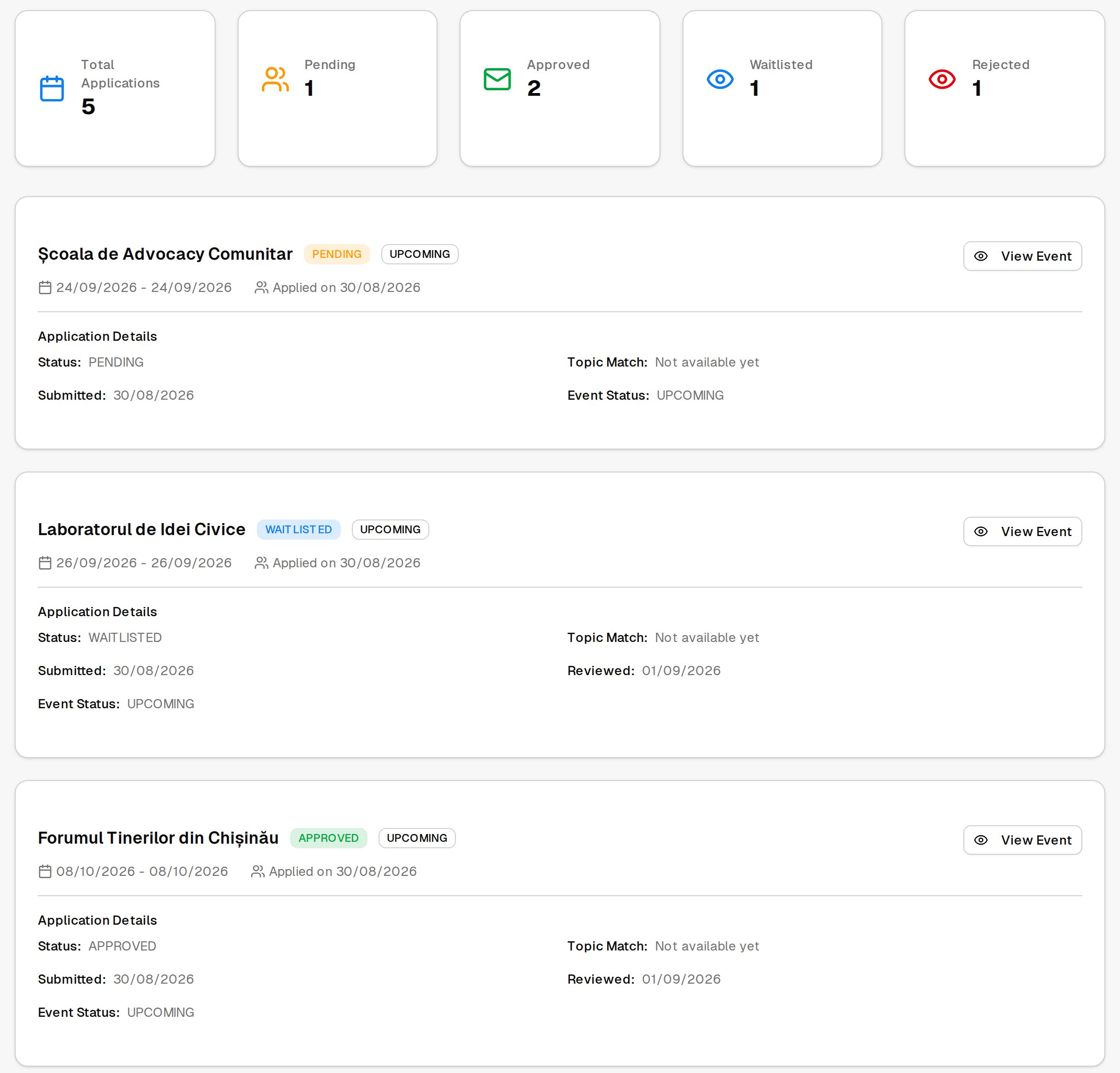Click Status: PENDING in application details
The height and width of the screenshot is (1073, 1120).
tap(91, 362)
